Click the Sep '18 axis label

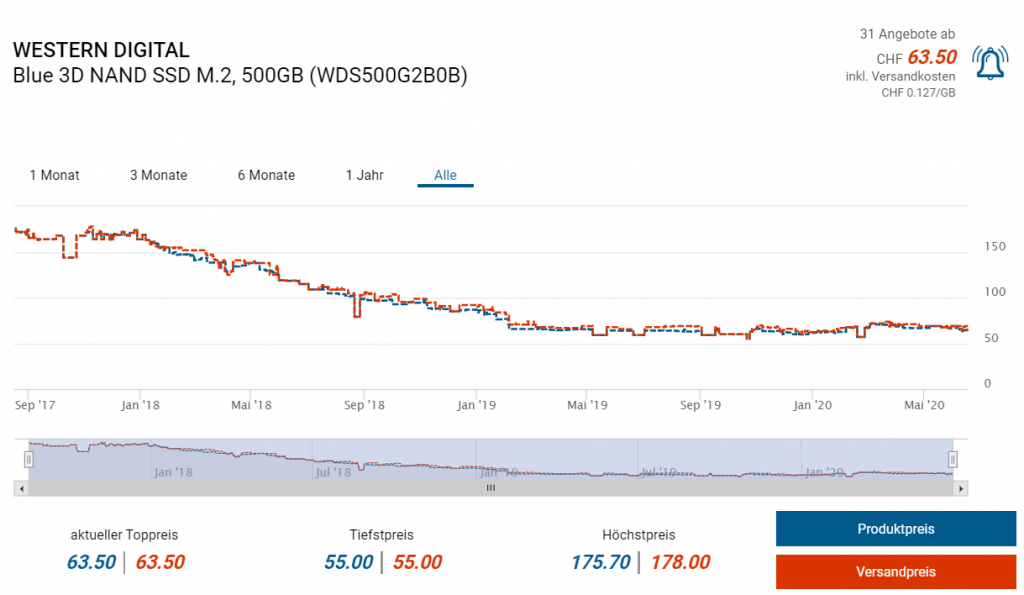pos(364,405)
